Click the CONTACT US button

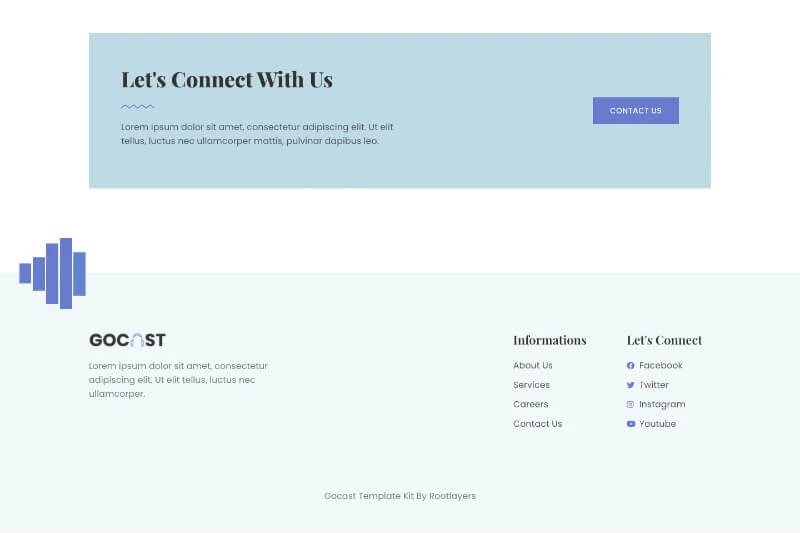pos(636,111)
